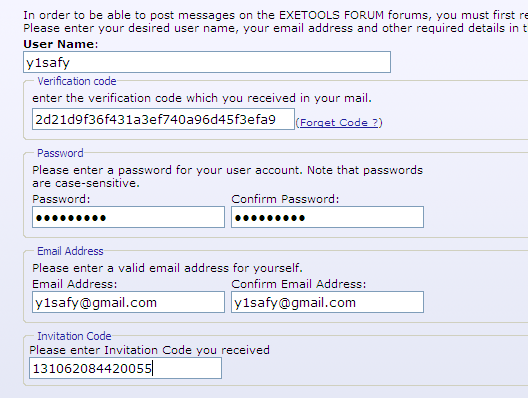This screenshot has height=398, width=528.
Task: Focus the Email Address input with y1safy@gmail.com
Action: click(x=128, y=302)
